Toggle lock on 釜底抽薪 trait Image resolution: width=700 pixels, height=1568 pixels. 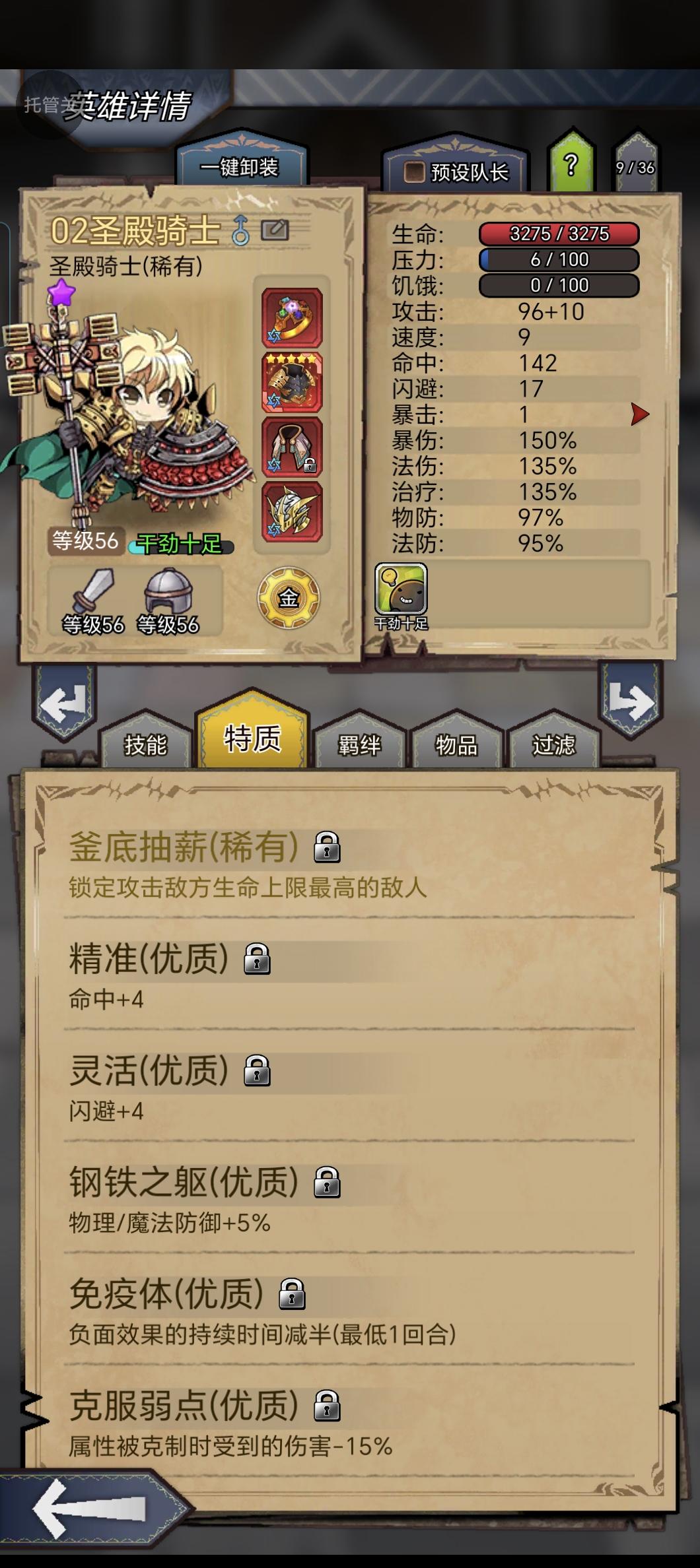(x=327, y=847)
